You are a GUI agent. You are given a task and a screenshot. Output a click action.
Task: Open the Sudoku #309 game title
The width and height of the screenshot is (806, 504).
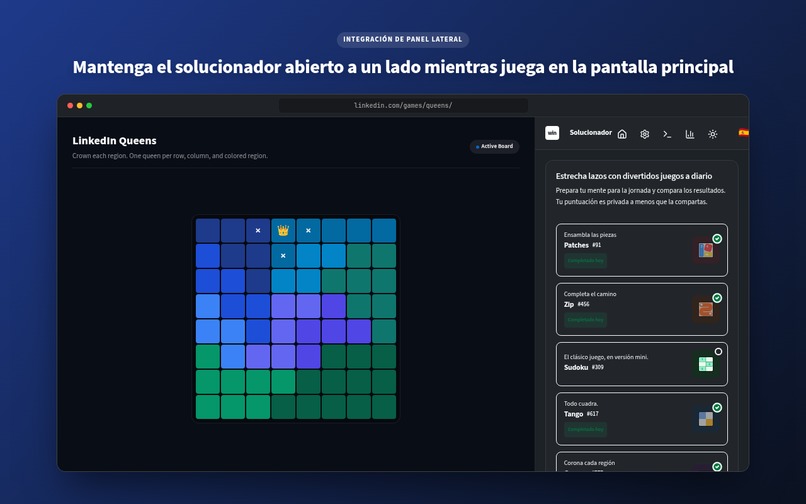point(584,368)
